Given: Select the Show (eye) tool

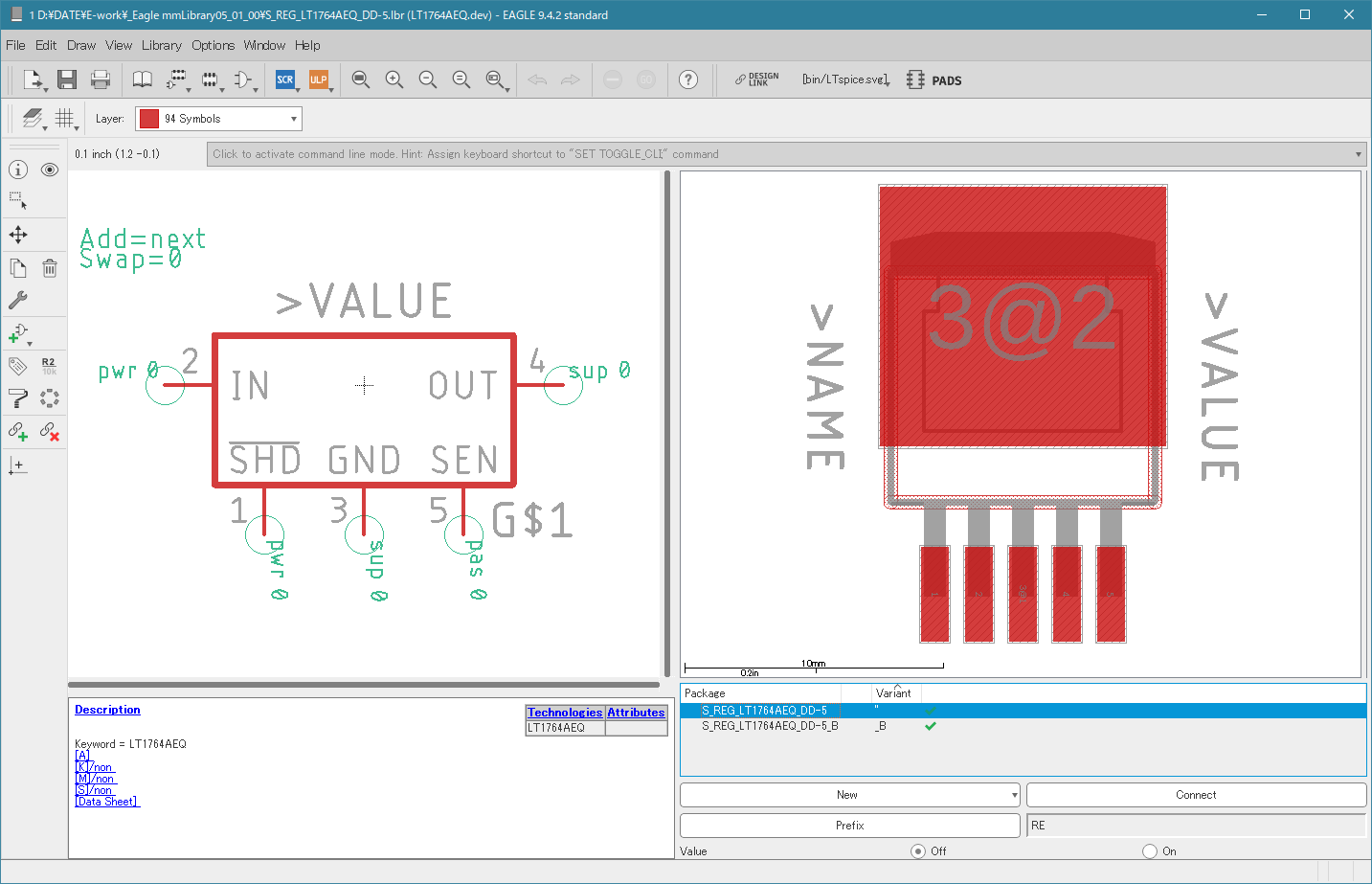Looking at the screenshot, I should [50, 170].
